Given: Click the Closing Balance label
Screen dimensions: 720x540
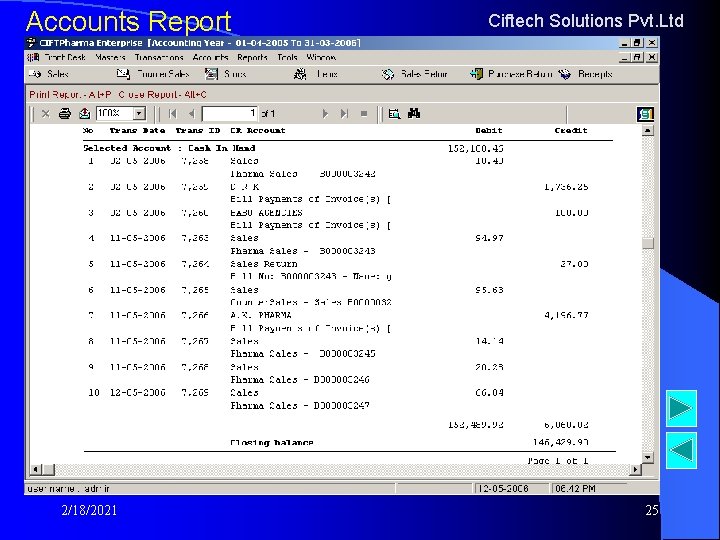Looking at the screenshot, I should 272,443.
